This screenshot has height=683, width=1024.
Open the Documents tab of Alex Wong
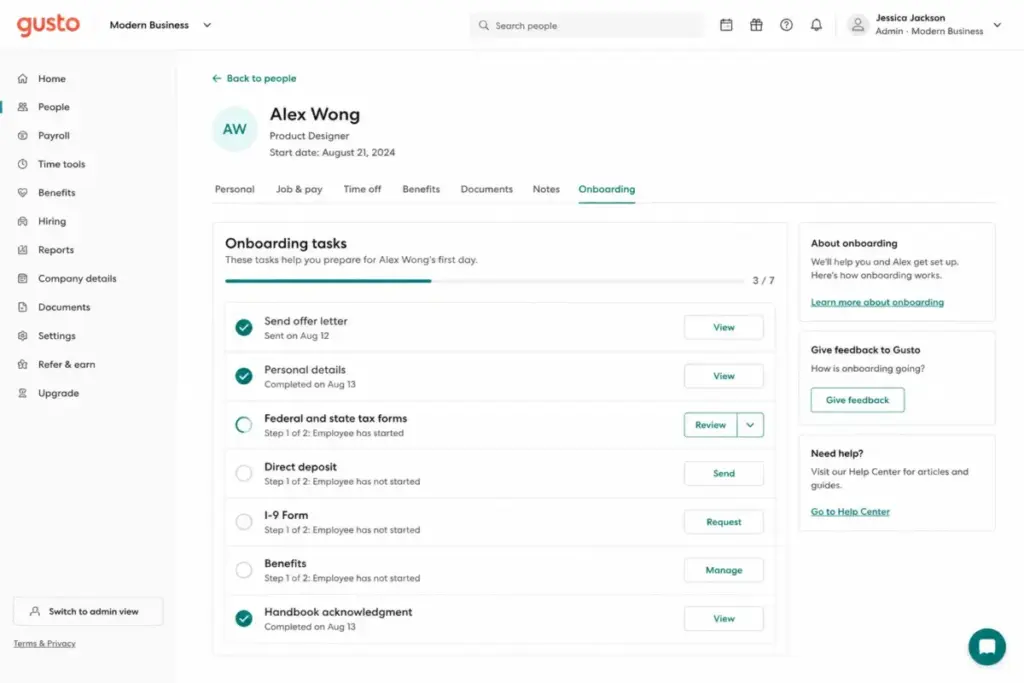[487, 189]
